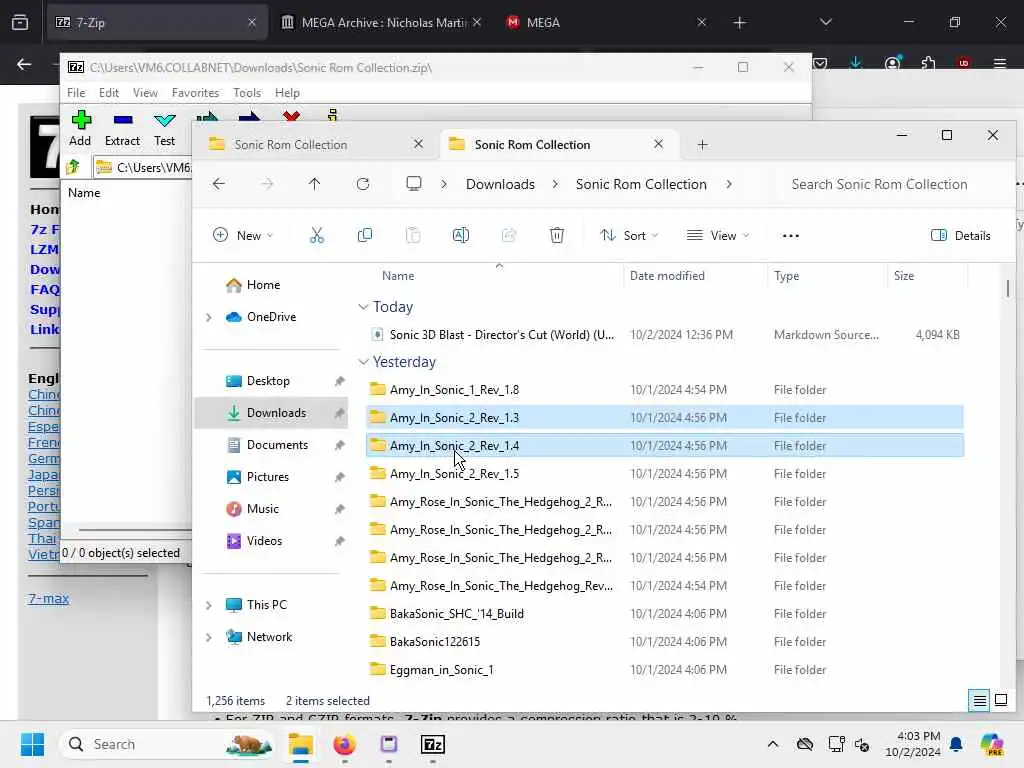Open Firefox from the taskbar
This screenshot has height=768, width=1024.
[344, 744]
